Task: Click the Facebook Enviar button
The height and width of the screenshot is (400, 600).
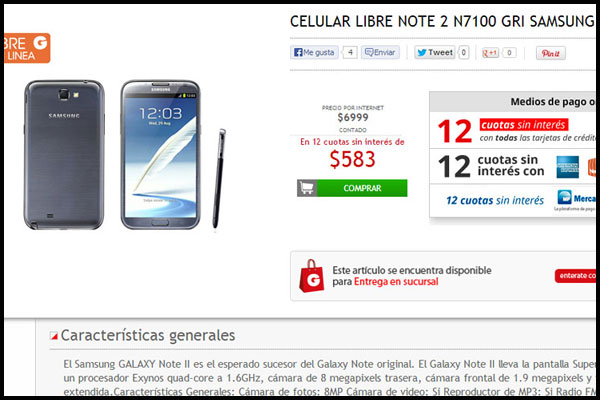Action: (380, 52)
